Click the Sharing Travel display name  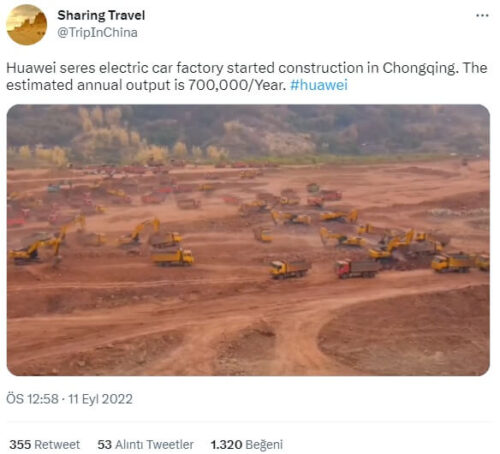pos(101,15)
